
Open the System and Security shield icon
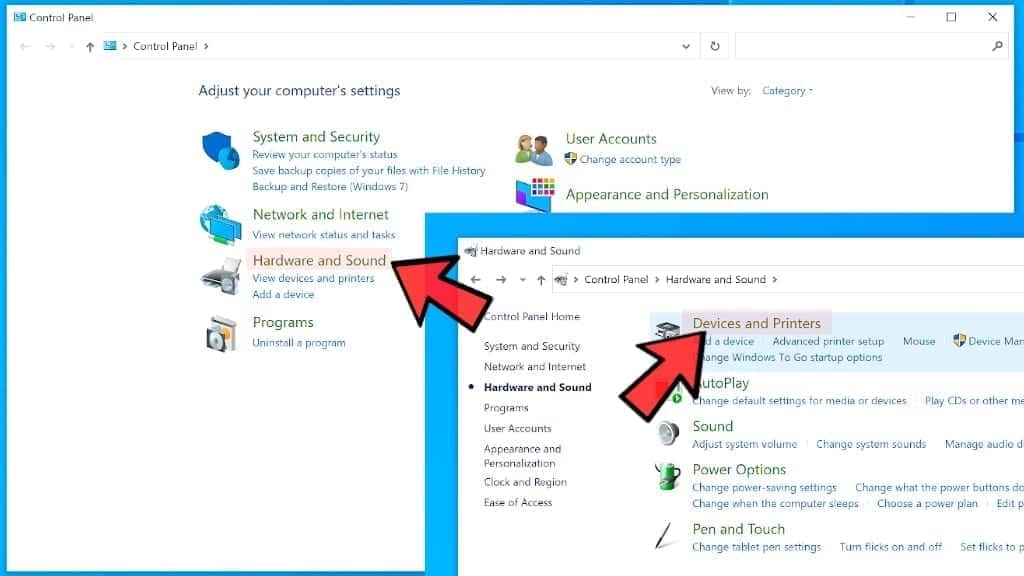pyautogui.click(x=220, y=150)
